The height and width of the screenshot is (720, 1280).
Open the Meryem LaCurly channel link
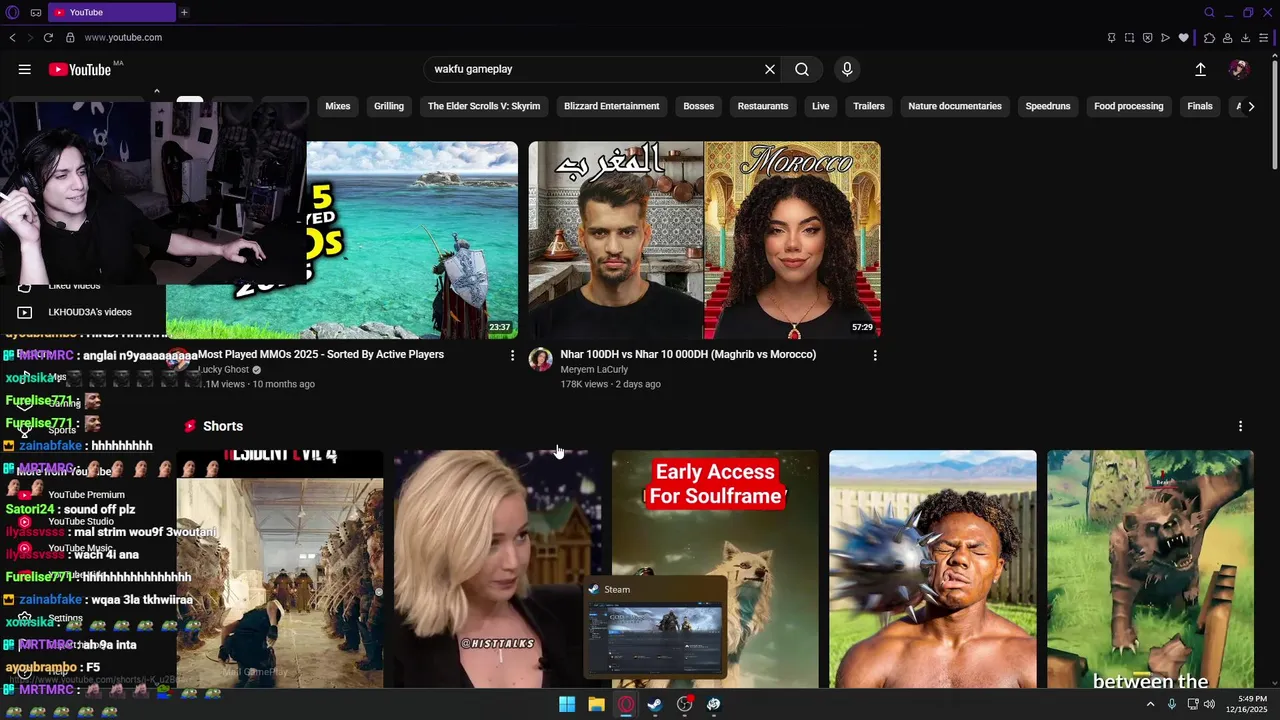(x=594, y=369)
